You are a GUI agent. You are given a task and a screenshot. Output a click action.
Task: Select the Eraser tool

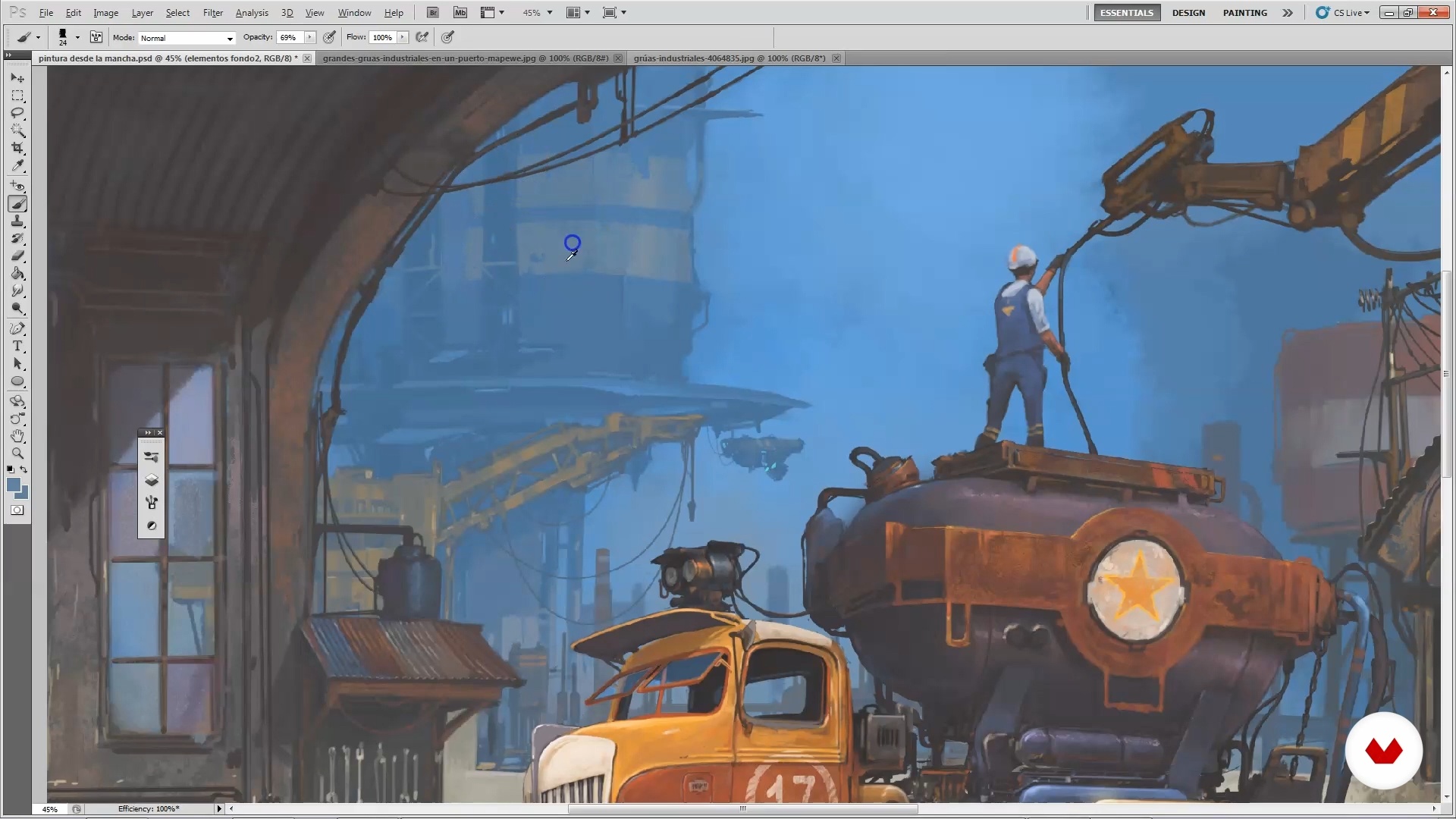click(17, 256)
